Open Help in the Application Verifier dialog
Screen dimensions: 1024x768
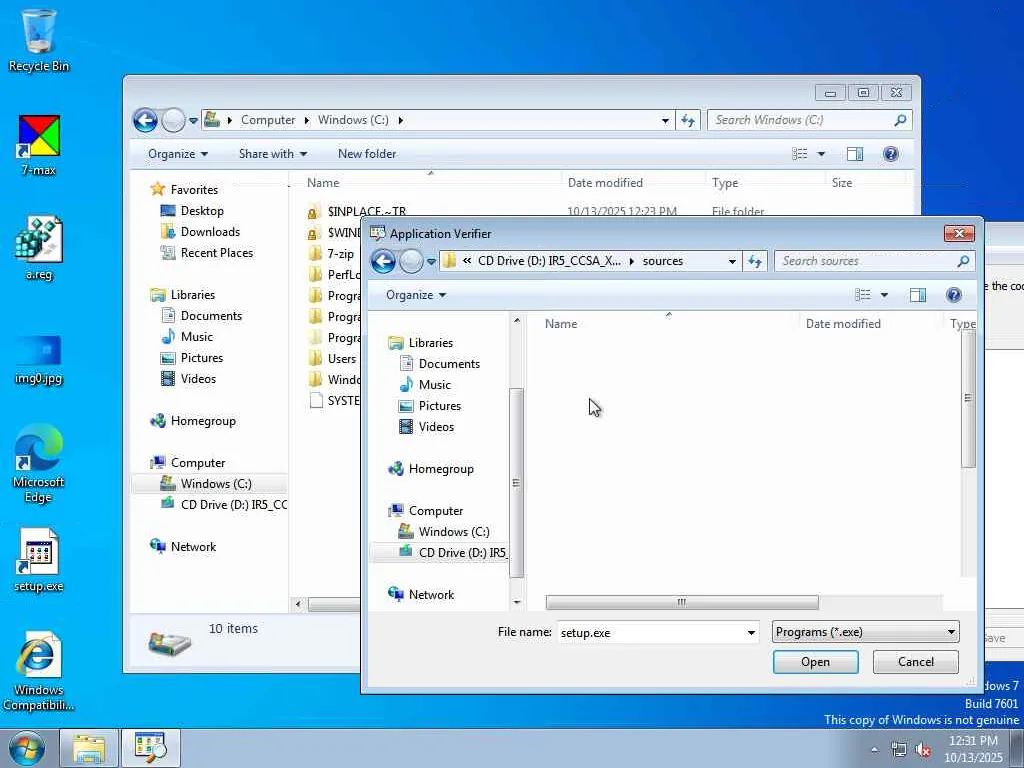[953, 295]
